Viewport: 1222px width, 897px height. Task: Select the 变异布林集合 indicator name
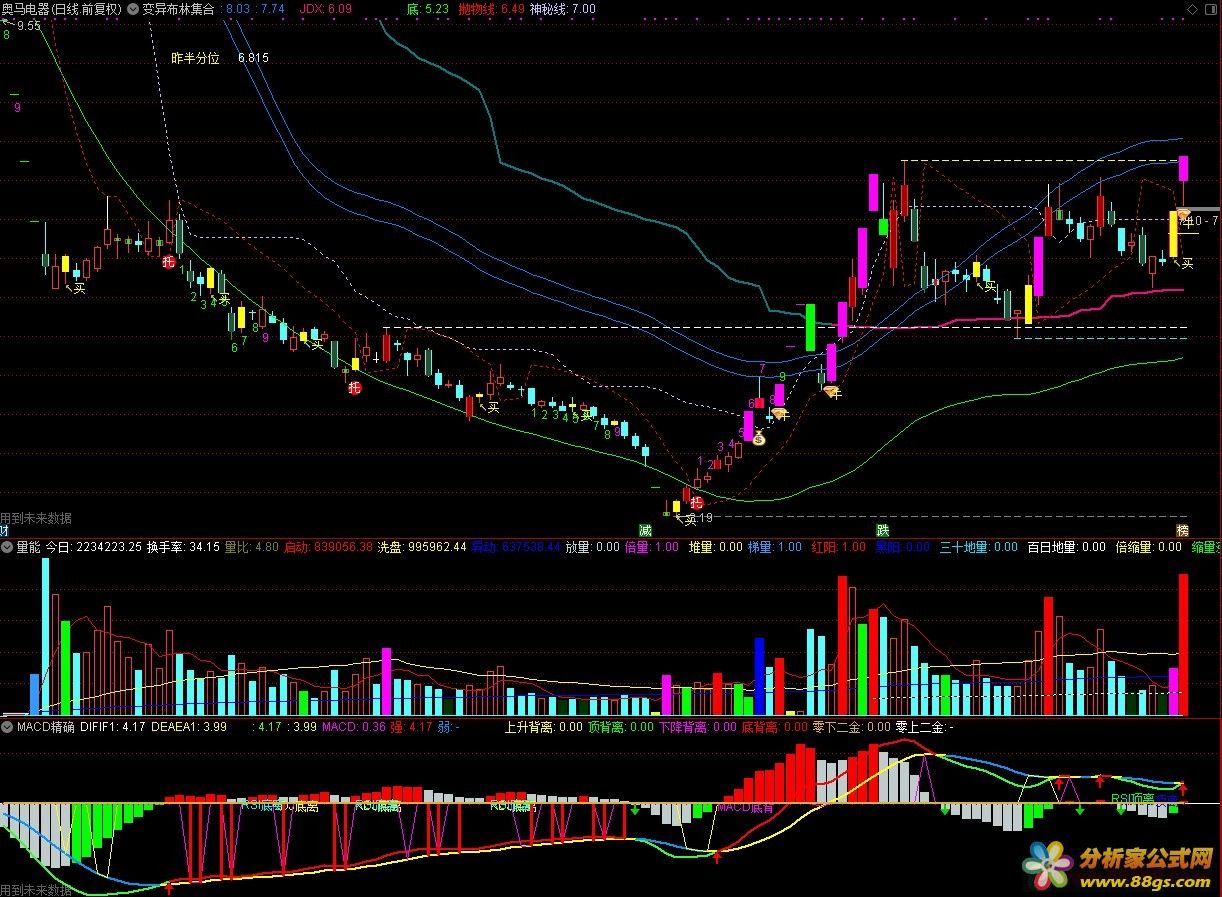178,9
